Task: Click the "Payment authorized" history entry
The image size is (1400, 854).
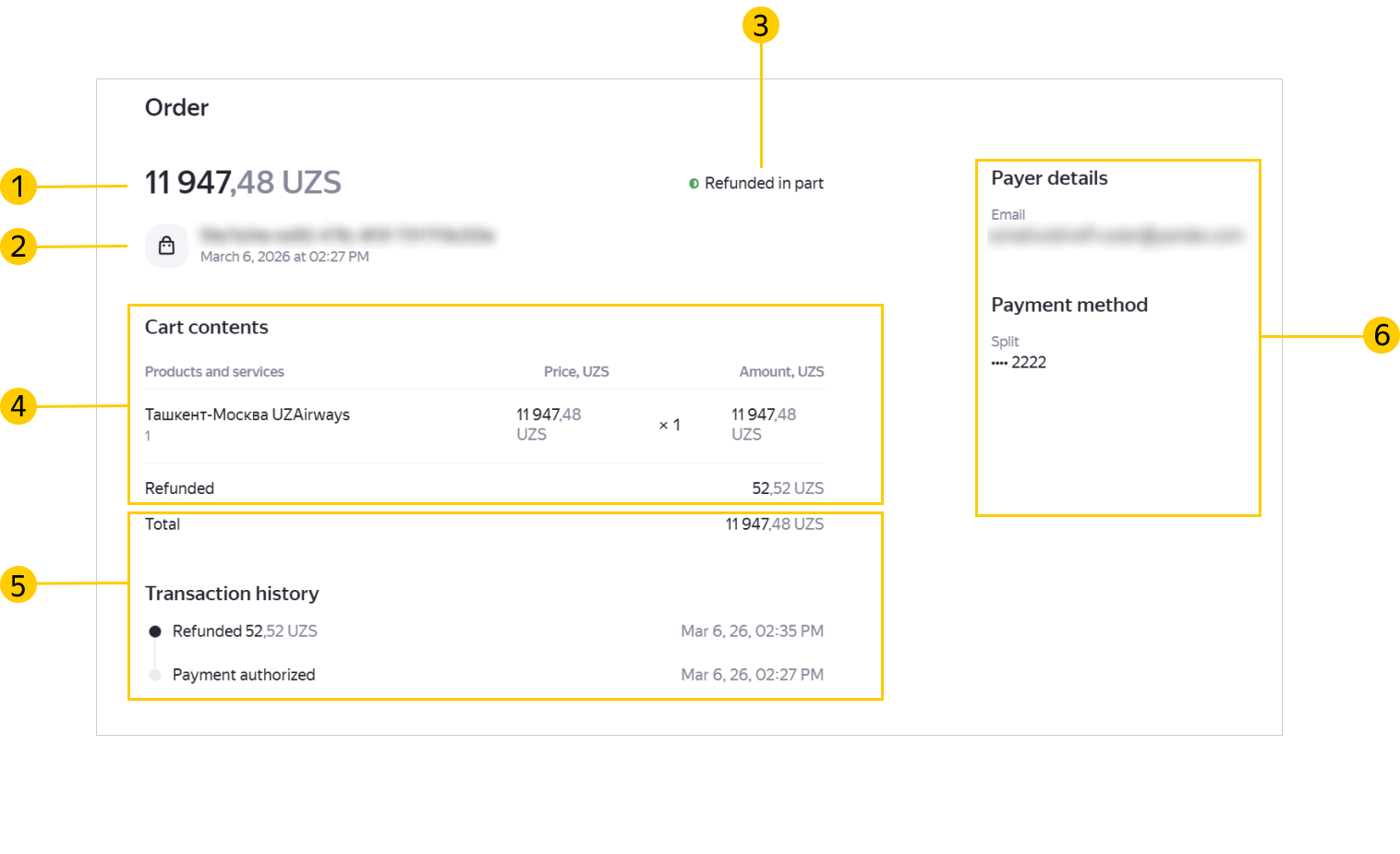Action: (244, 675)
